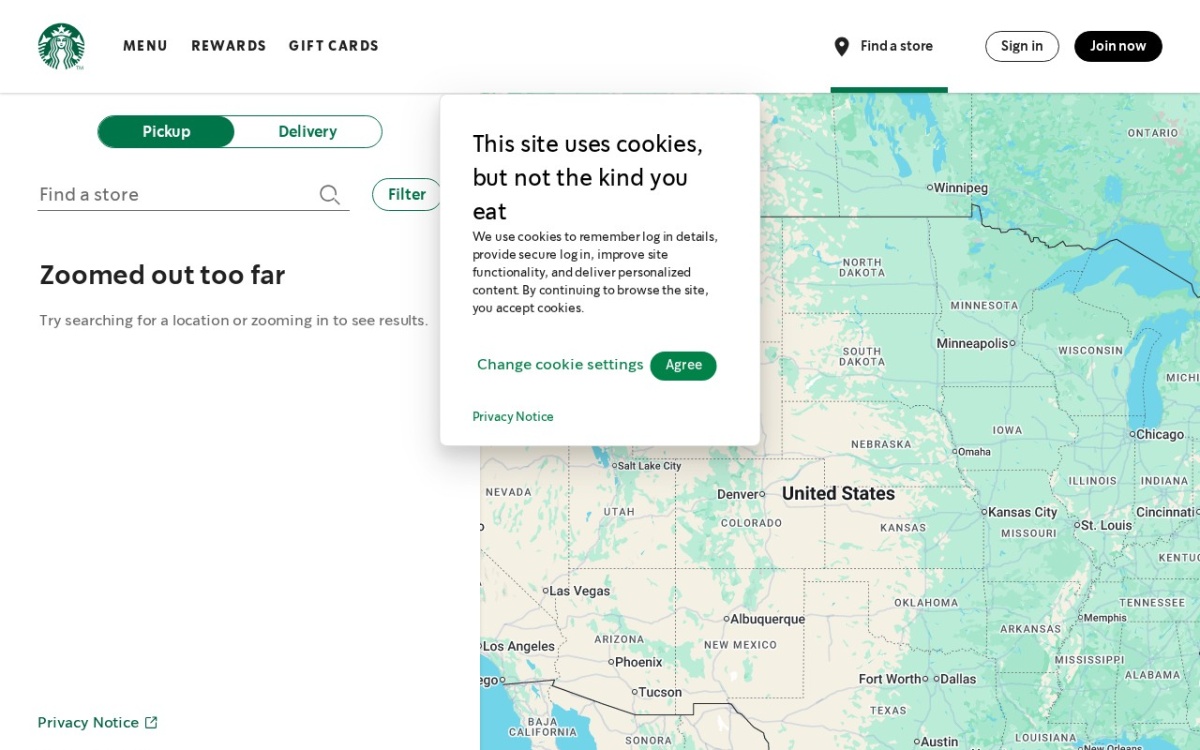Switch to the Delivery option
This screenshot has width=1200, height=750.
[x=307, y=131]
